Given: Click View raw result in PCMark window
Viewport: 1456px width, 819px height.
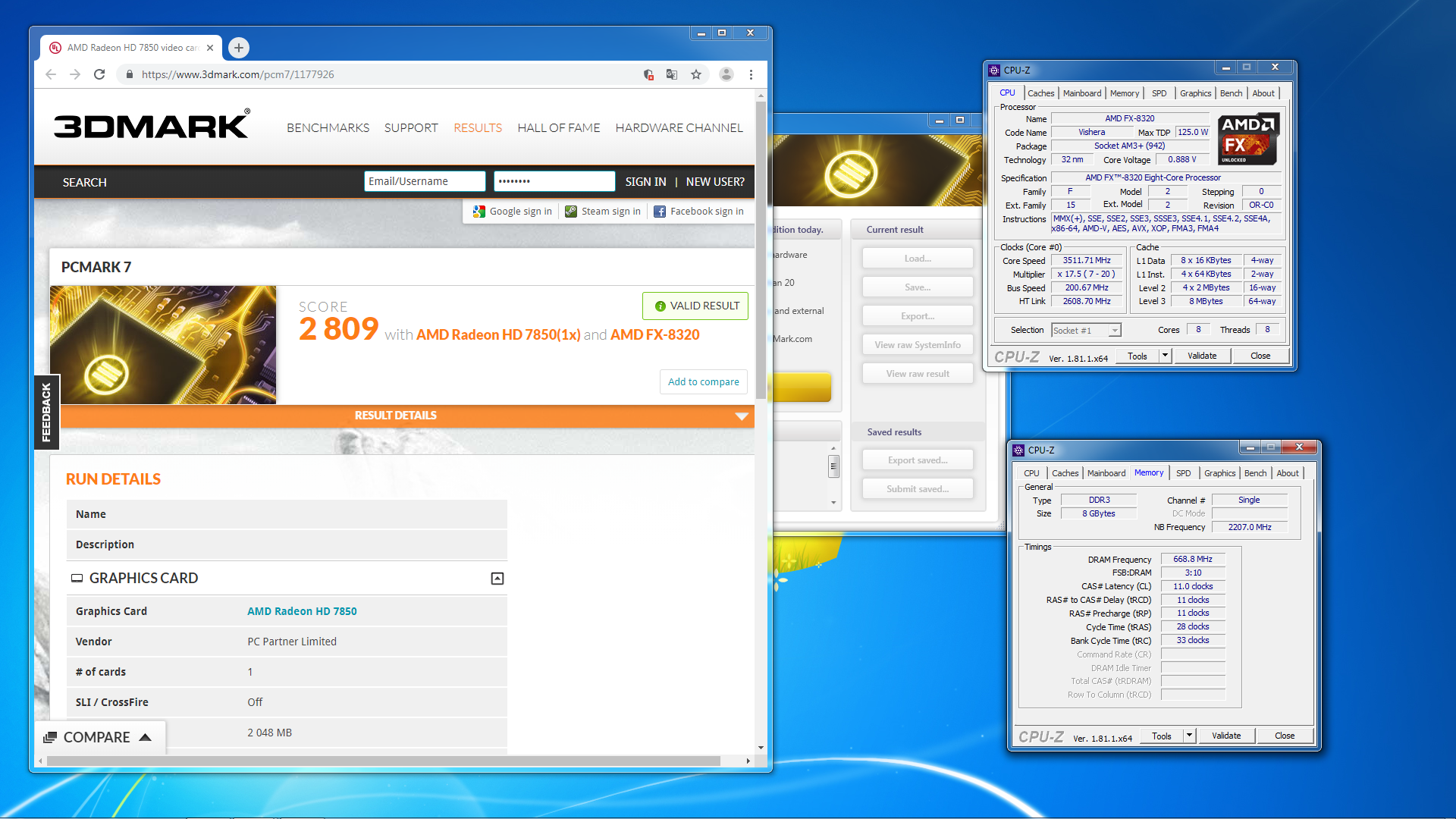Looking at the screenshot, I should pos(918,374).
